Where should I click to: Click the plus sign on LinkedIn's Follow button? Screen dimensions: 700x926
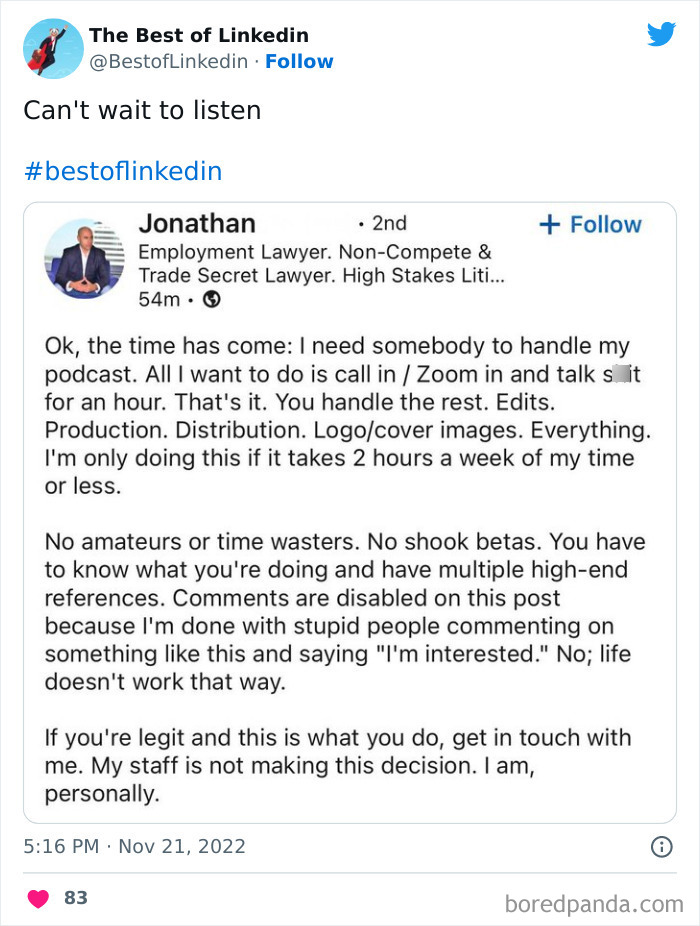[550, 224]
